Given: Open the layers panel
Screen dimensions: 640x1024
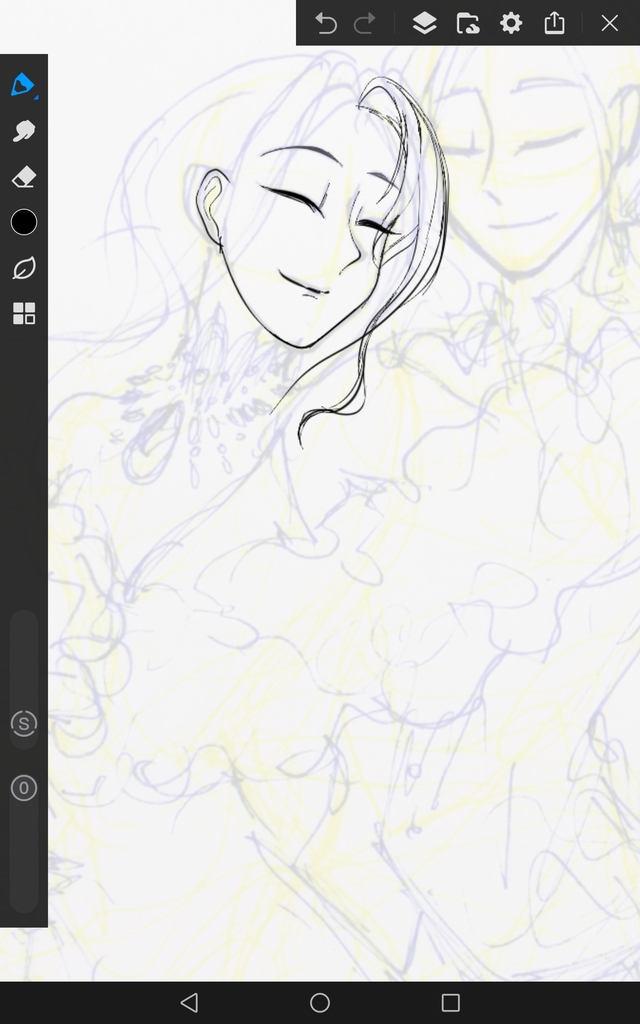Looking at the screenshot, I should (424, 23).
